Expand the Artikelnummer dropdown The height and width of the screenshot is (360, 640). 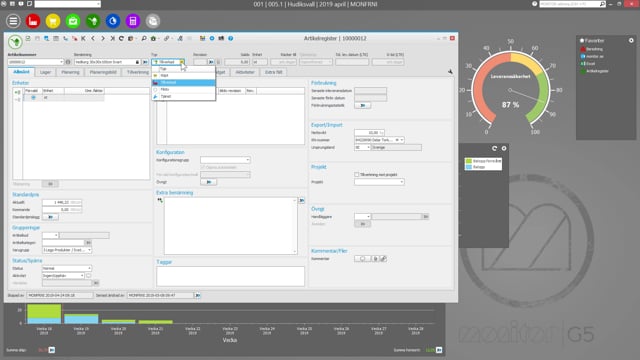pos(62,62)
